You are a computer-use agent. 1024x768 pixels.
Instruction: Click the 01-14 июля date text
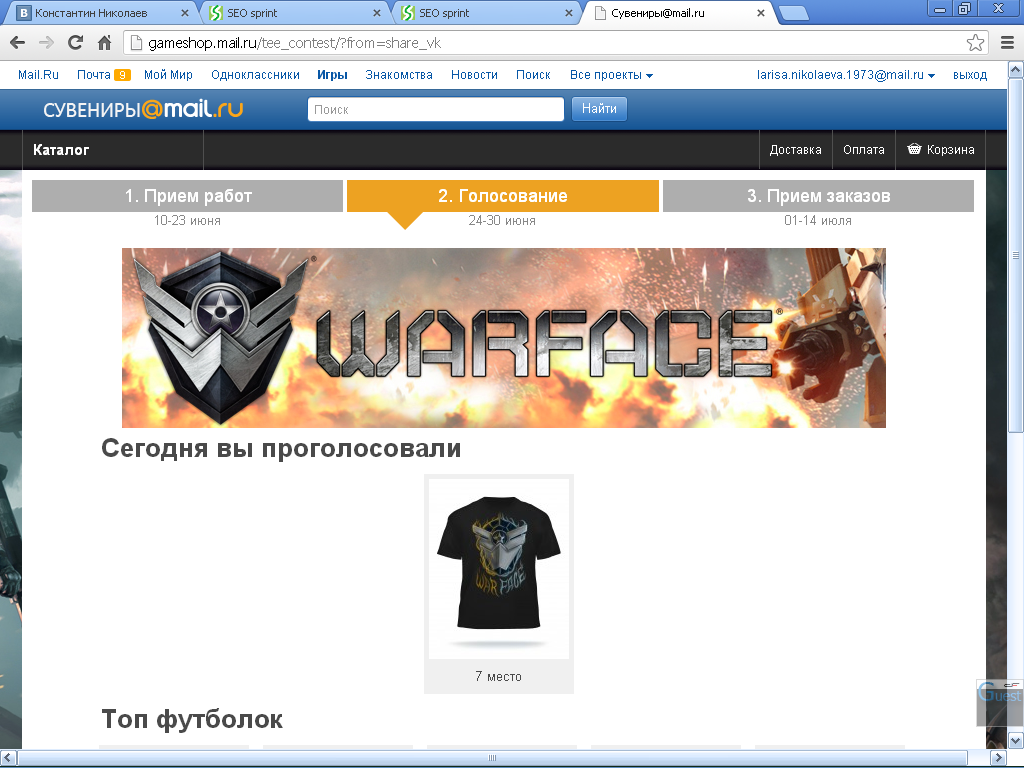click(818, 221)
